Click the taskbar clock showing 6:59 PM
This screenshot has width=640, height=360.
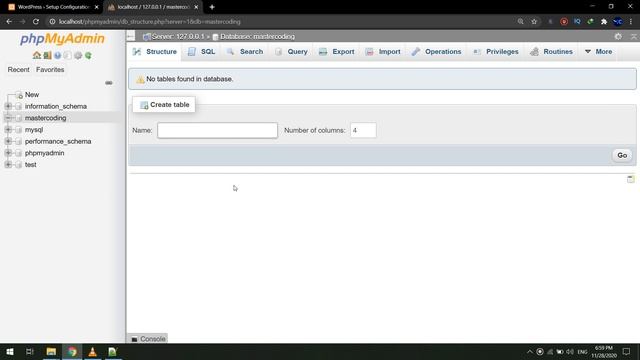click(604, 351)
